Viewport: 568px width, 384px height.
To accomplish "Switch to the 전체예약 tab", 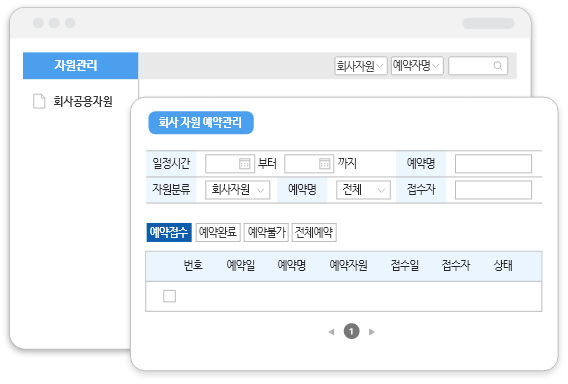I will [x=314, y=232].
